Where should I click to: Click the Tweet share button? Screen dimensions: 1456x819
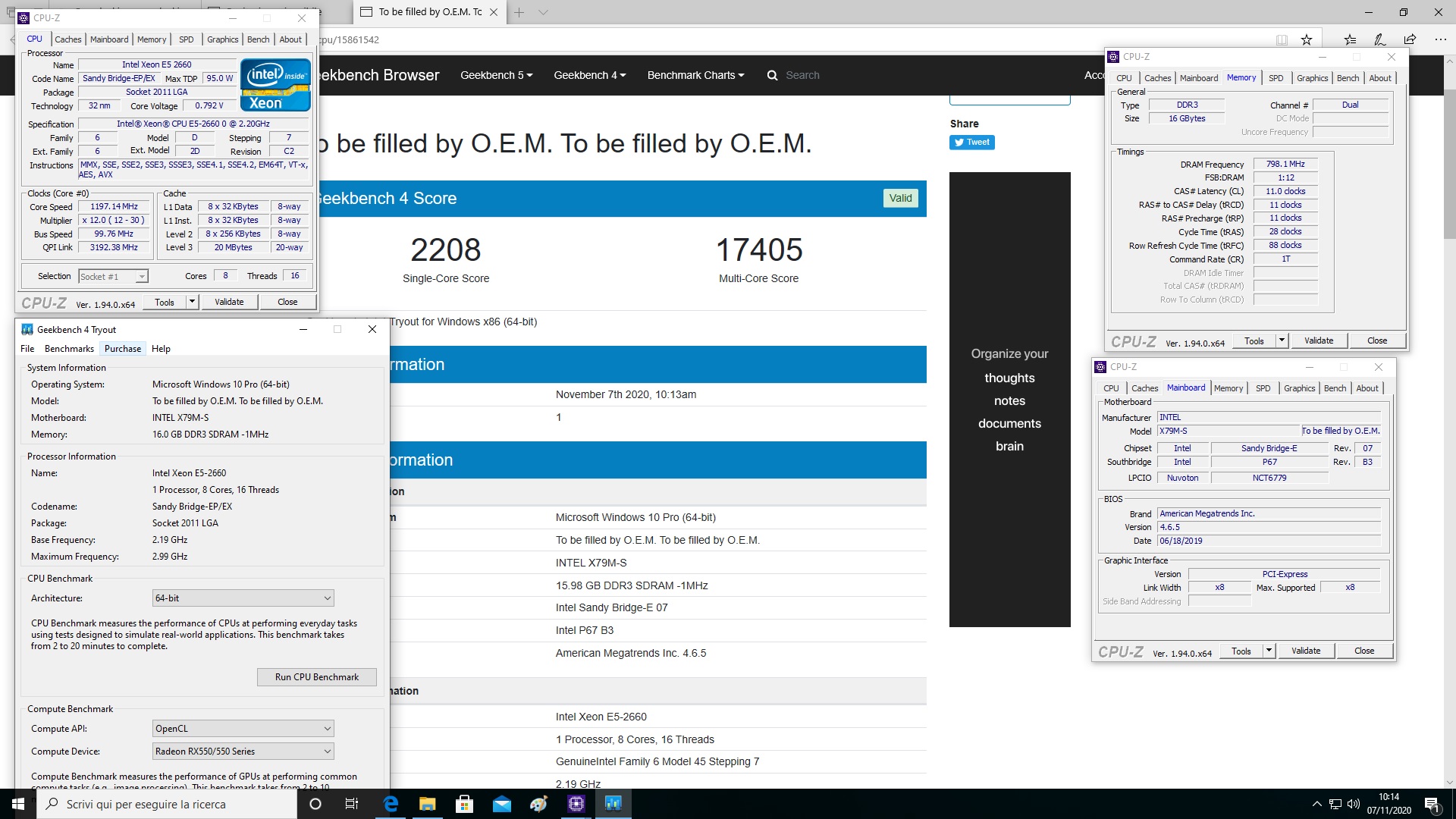coord(971,143)
